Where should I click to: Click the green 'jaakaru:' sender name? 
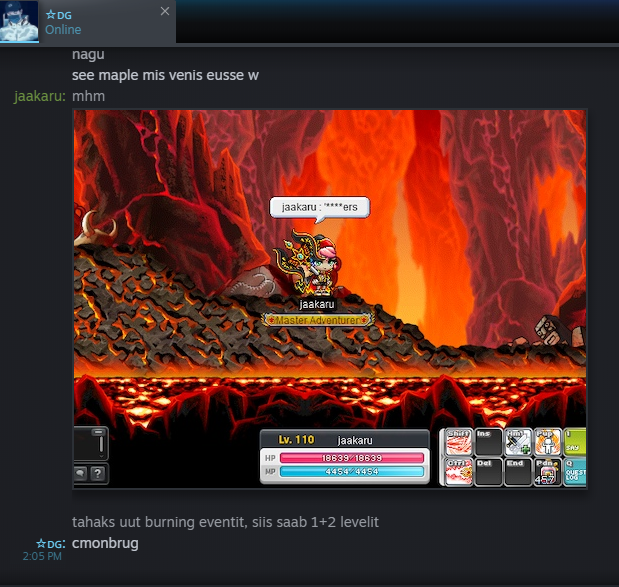tap(40, 96)
